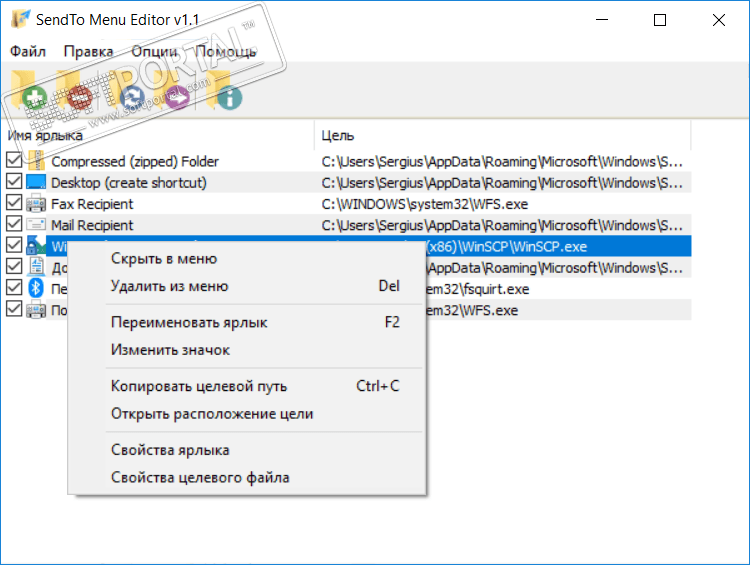This screenshot has height=565, width=750.
Task: Click the fax icon in the last row
Action: [36, 310]
